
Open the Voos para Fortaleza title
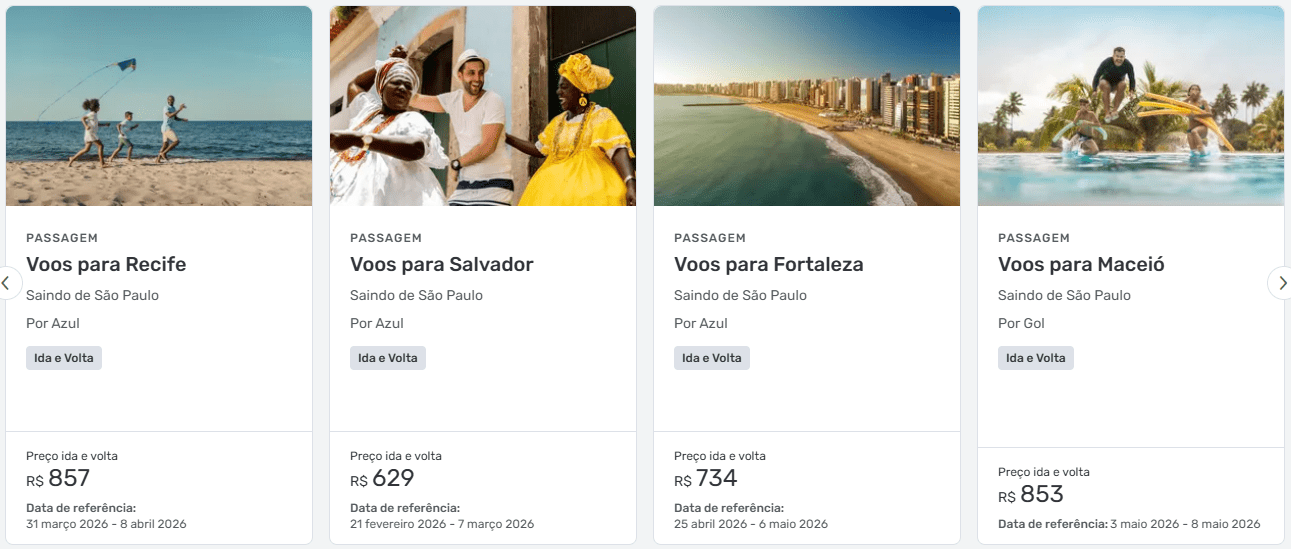[x=768, y=265]
